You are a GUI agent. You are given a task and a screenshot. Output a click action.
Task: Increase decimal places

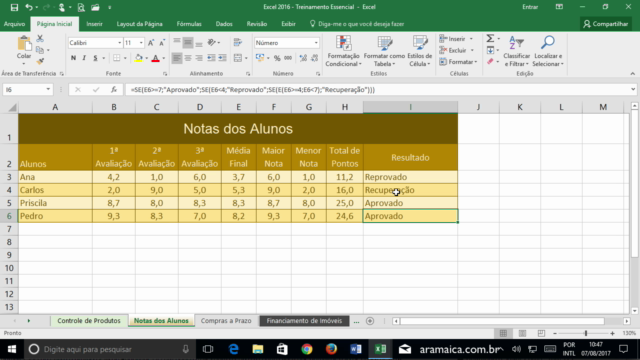[x=303, y=58]
